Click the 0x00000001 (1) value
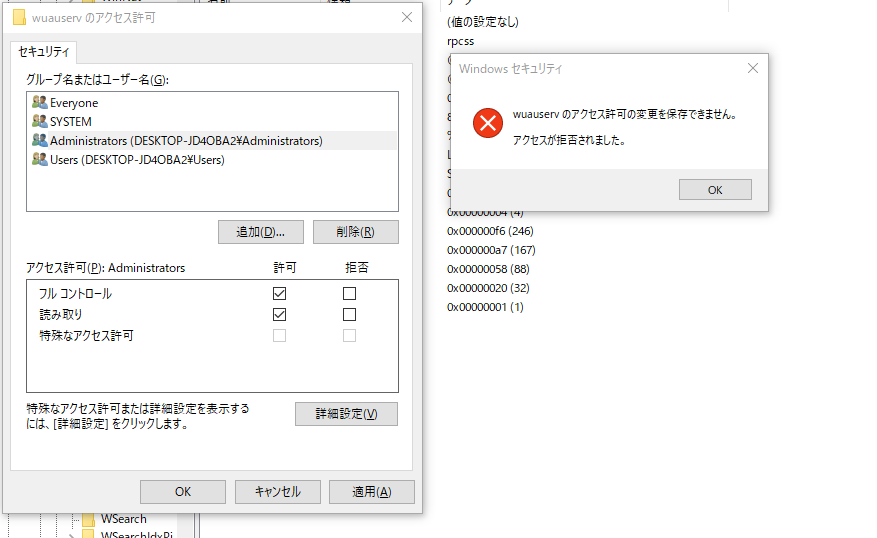The width and height of the screenshot is (877, 538). 485,307
